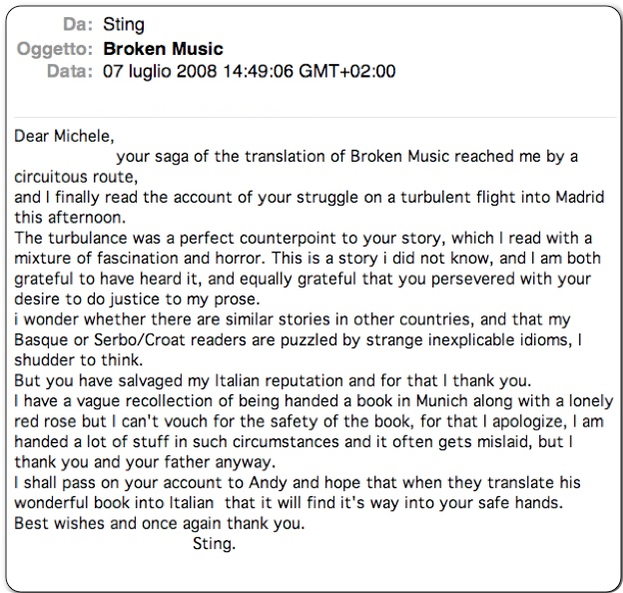The width and height of the screenshot is (623, 593).
Task: Click the Data: header label
Action: 70,72
